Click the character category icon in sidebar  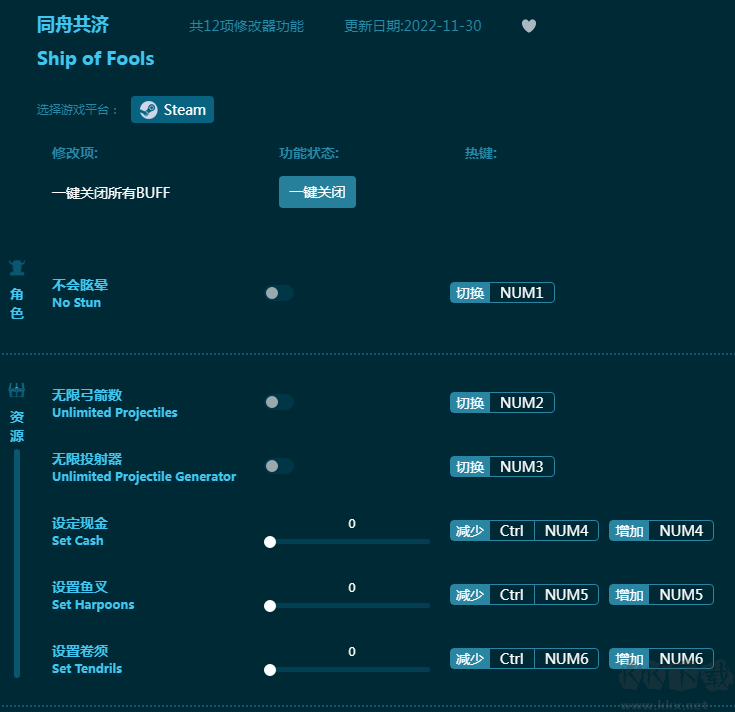(x=17, y=268)
